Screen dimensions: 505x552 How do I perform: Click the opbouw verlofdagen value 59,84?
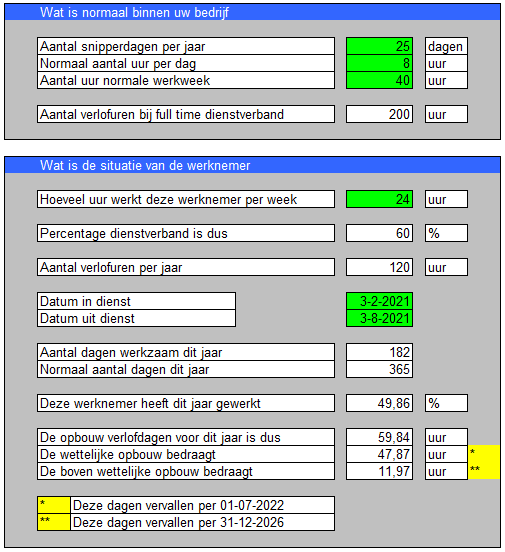coord(379,437)
